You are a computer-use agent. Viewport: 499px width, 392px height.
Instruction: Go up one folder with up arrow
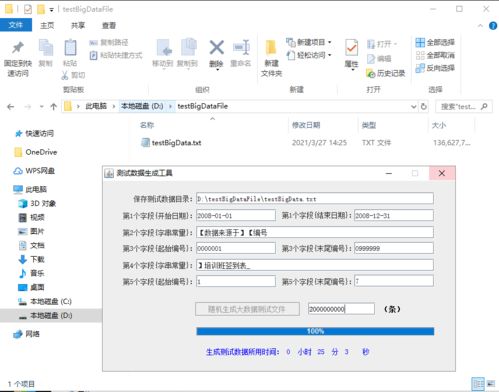[x=53, y=107]
